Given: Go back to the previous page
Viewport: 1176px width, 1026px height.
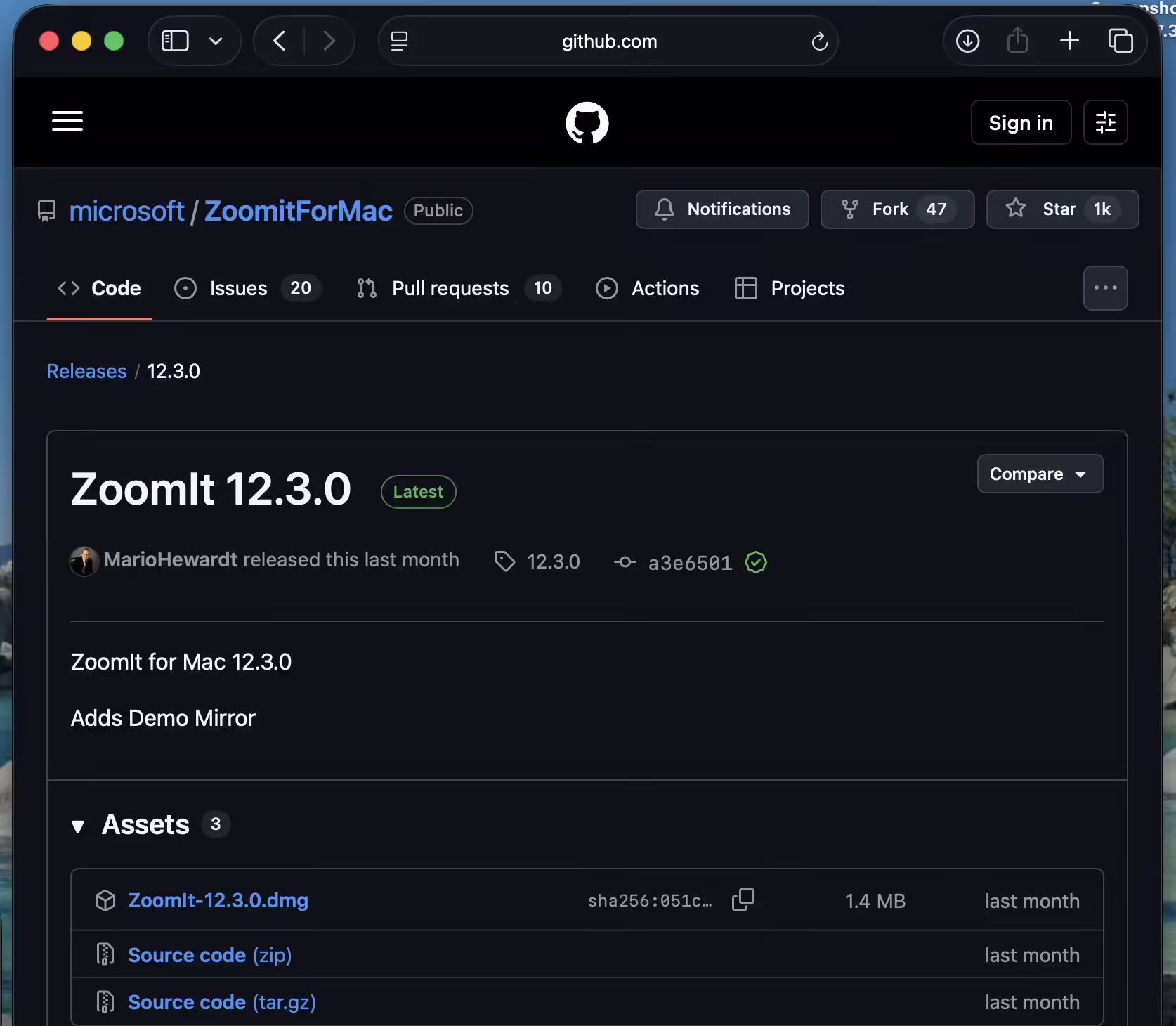Looking at the screenshot, I should coord(280,41).
